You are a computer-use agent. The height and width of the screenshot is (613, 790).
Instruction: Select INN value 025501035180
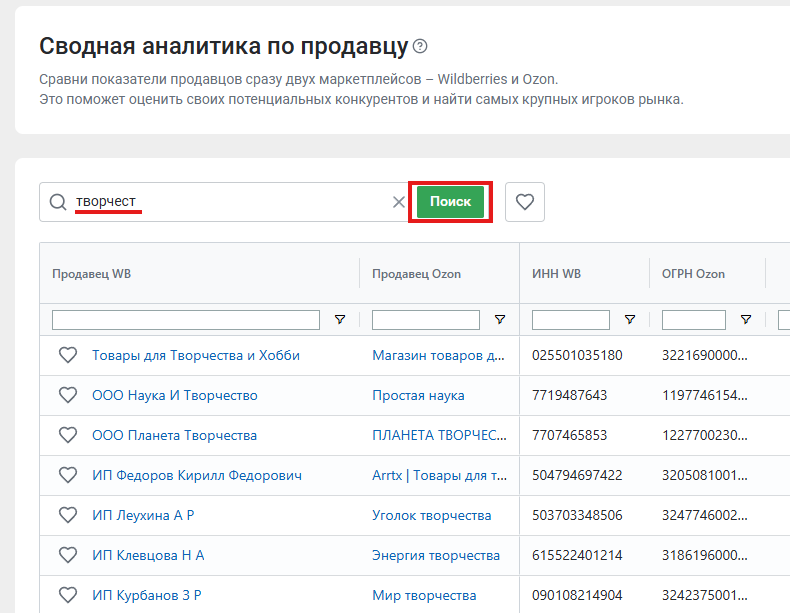click(x=577, y=356)
